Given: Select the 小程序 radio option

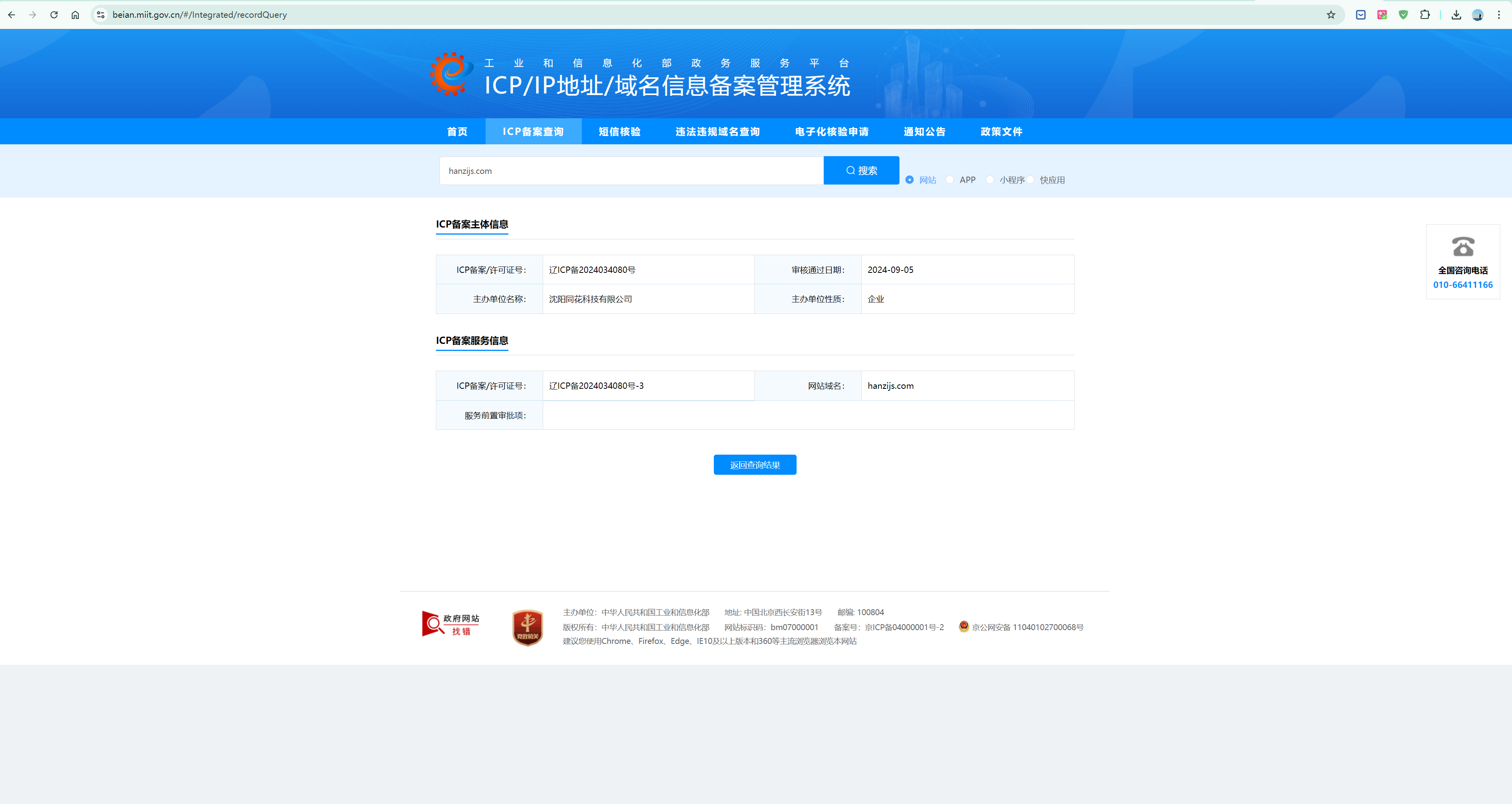Looking at the screenshot, I should point(990,180).
